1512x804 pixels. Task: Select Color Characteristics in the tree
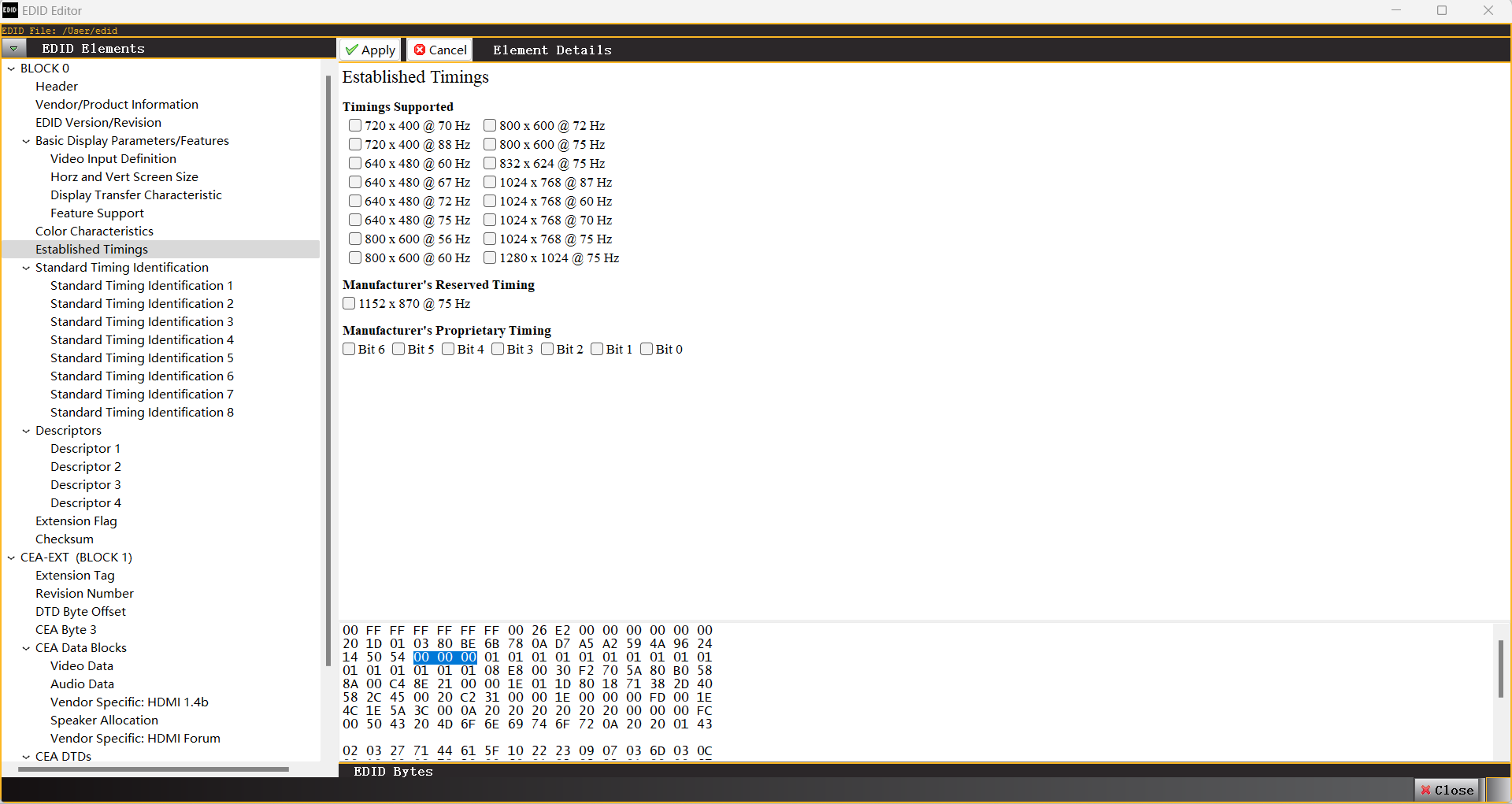coord(94,231)
